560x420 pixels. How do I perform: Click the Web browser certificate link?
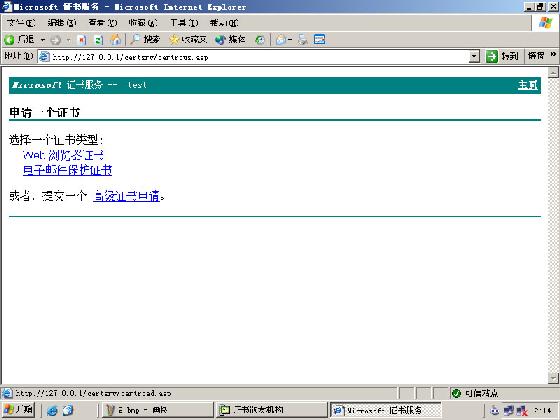coord(63,155)
